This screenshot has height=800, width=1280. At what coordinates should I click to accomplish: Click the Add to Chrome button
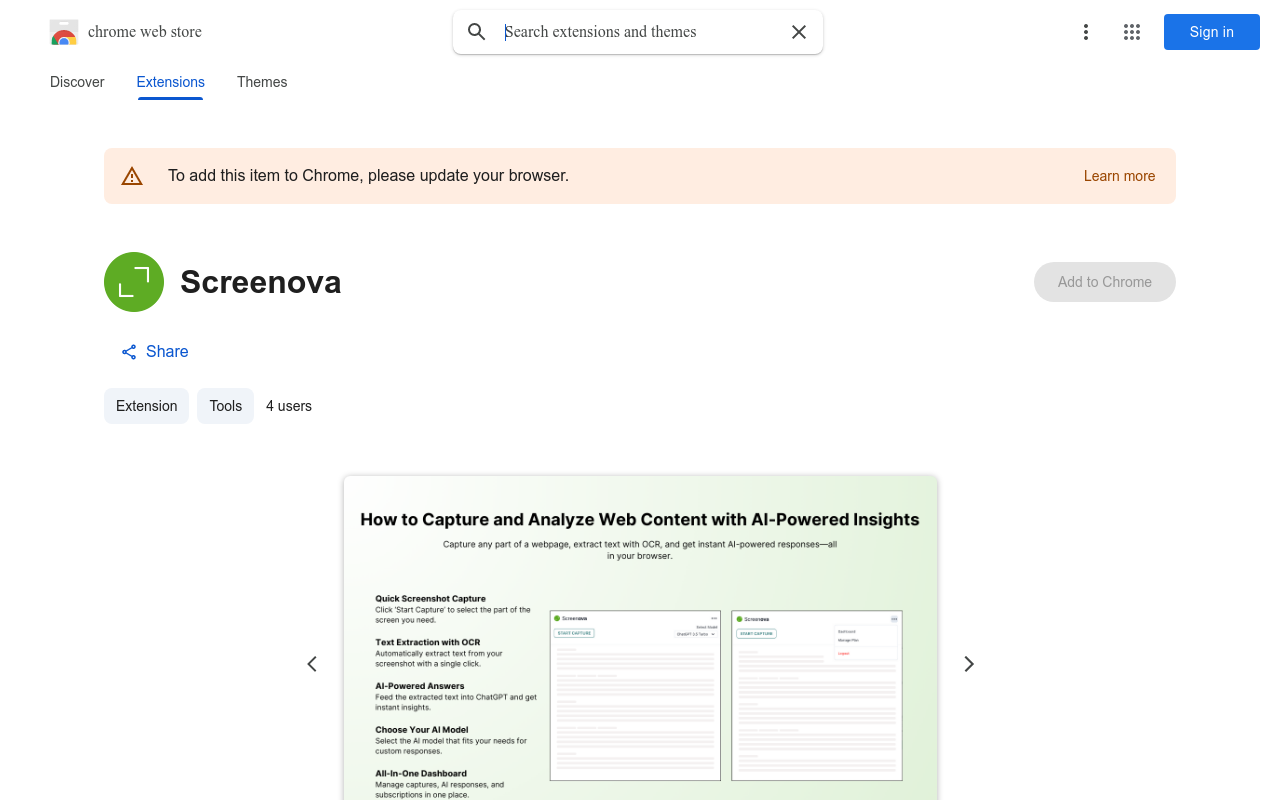pyautogui.click(x=1105, y=282)
